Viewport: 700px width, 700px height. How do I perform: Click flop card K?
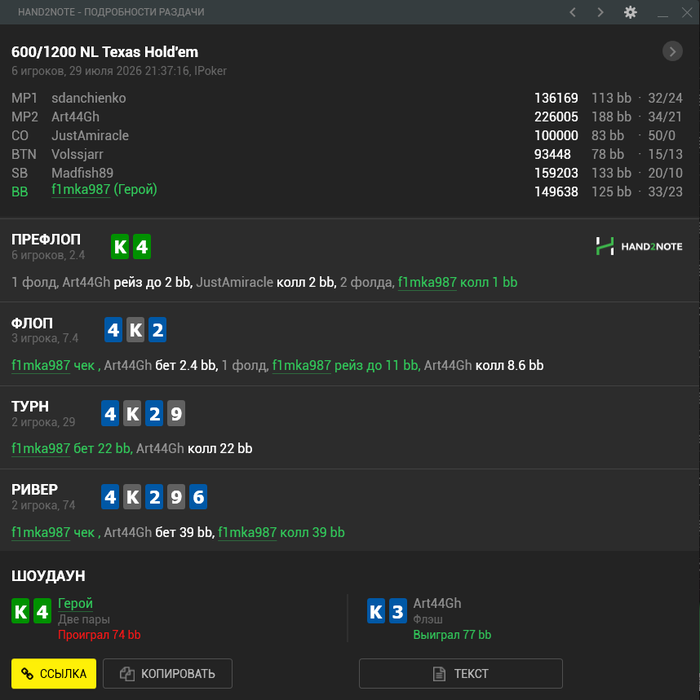pyautogui.click(x=135, y=330)
